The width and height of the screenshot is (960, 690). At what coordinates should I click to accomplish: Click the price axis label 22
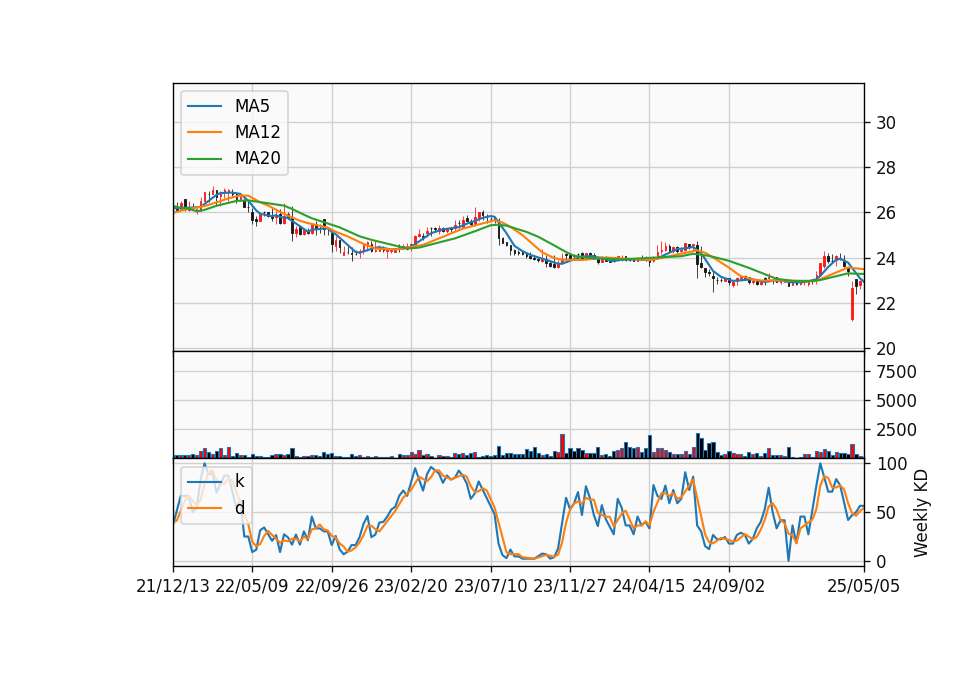tap(885, 304)
